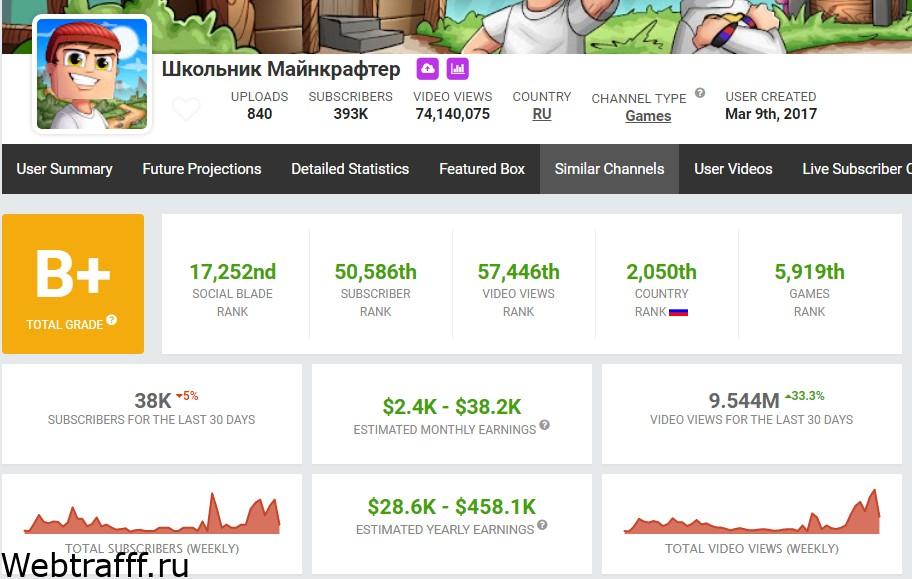Image resolution: width=912 pixels, height=579 pixels.
Task: Click the Total Subscribers weekly chart
Action: click(x=152, y=513)
